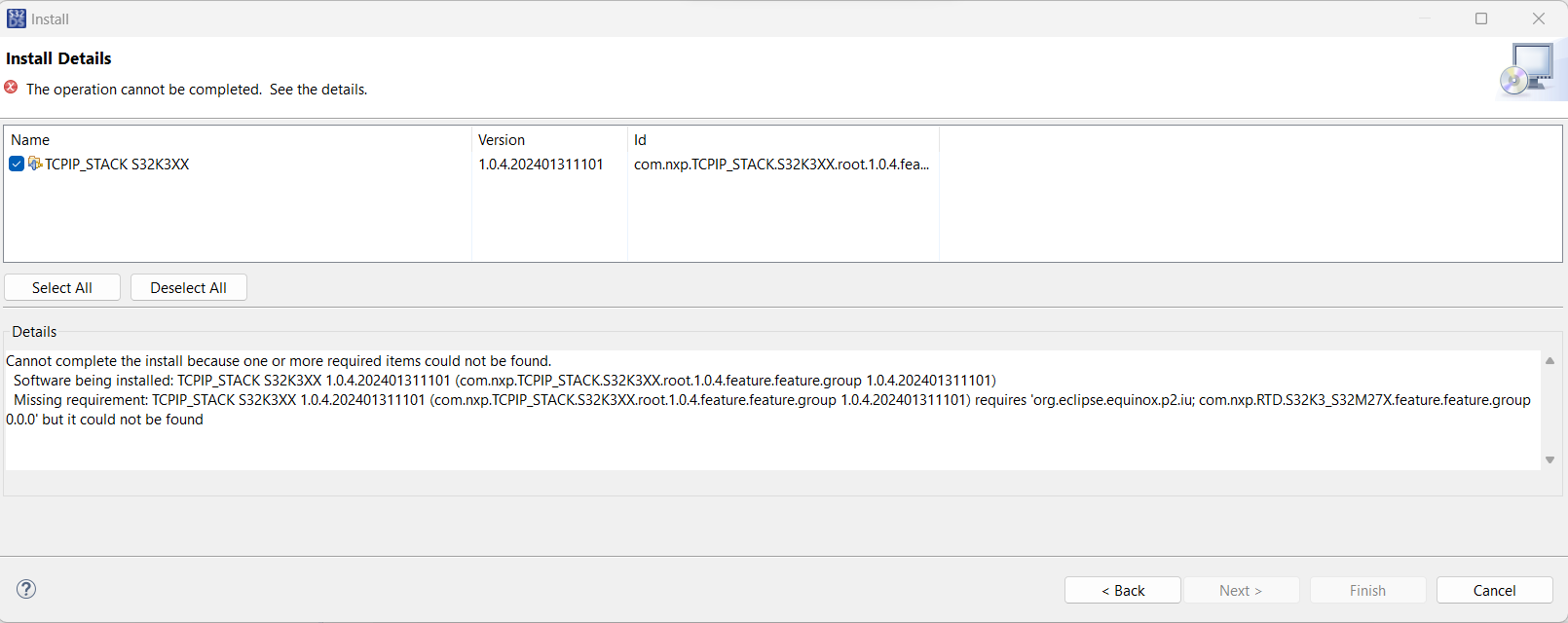Viewport: 1568px width, 623px height.
Task: Click the feature icon beside TCPIP_STACK S32K3XX
Action: pyautogui.click(x=35, y=164)
